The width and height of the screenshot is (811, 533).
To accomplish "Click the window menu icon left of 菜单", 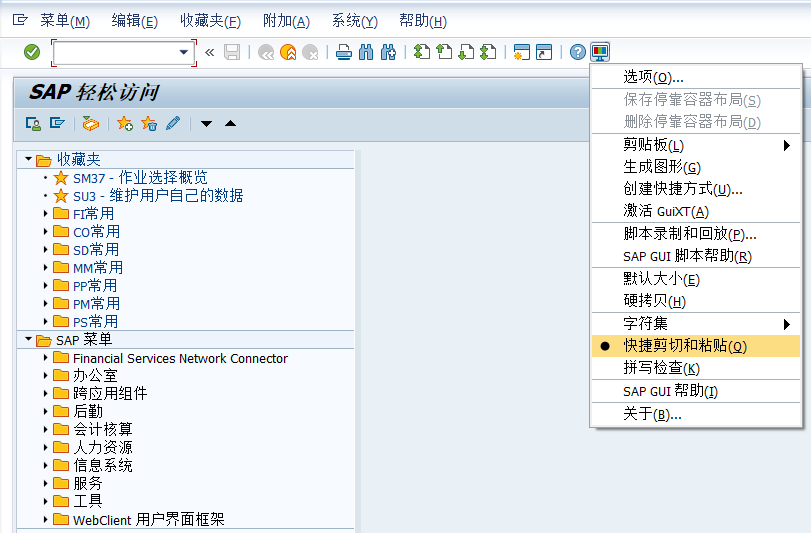I will click(20, 20).
